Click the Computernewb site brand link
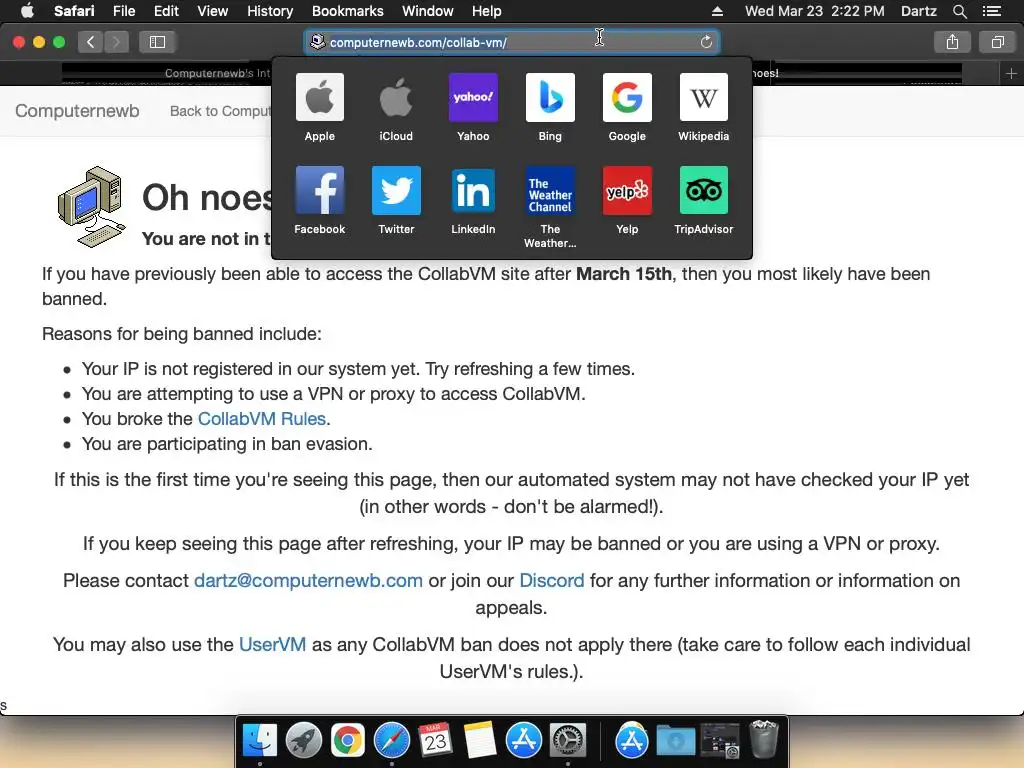Image resolution: width=1024 pixels, height=768 pixels. tap(77, 111)
